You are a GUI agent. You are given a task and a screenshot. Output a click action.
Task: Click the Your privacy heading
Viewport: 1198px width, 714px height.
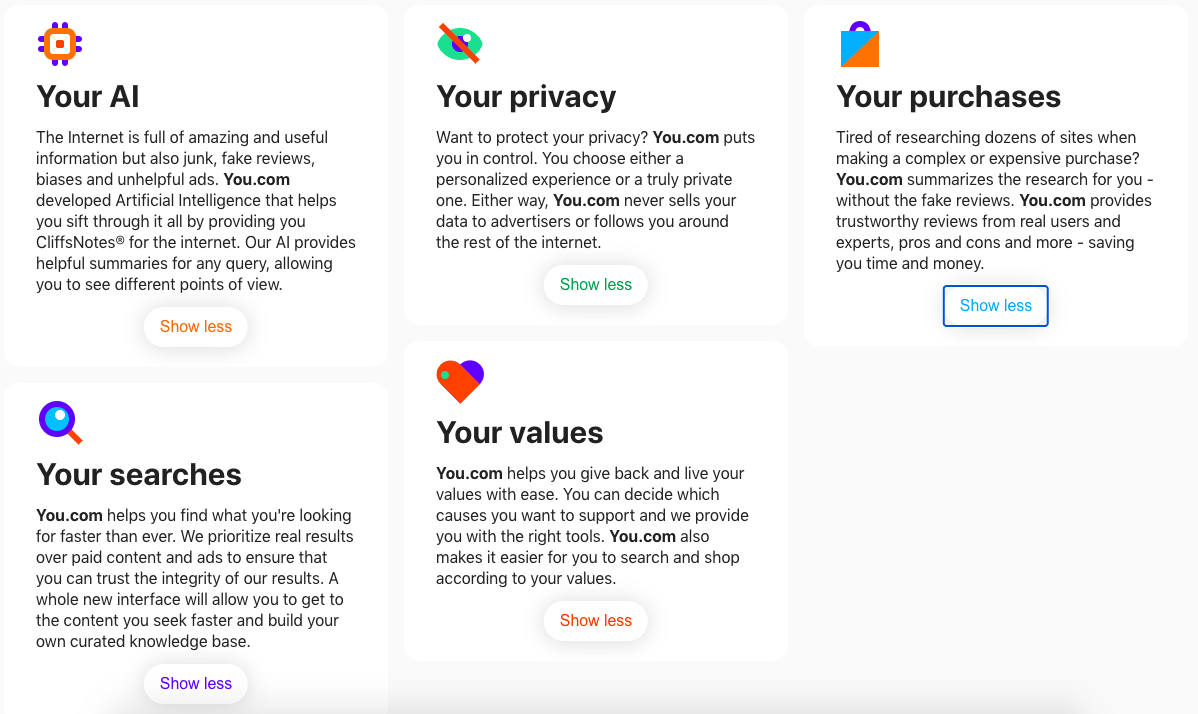pos(526,97)
